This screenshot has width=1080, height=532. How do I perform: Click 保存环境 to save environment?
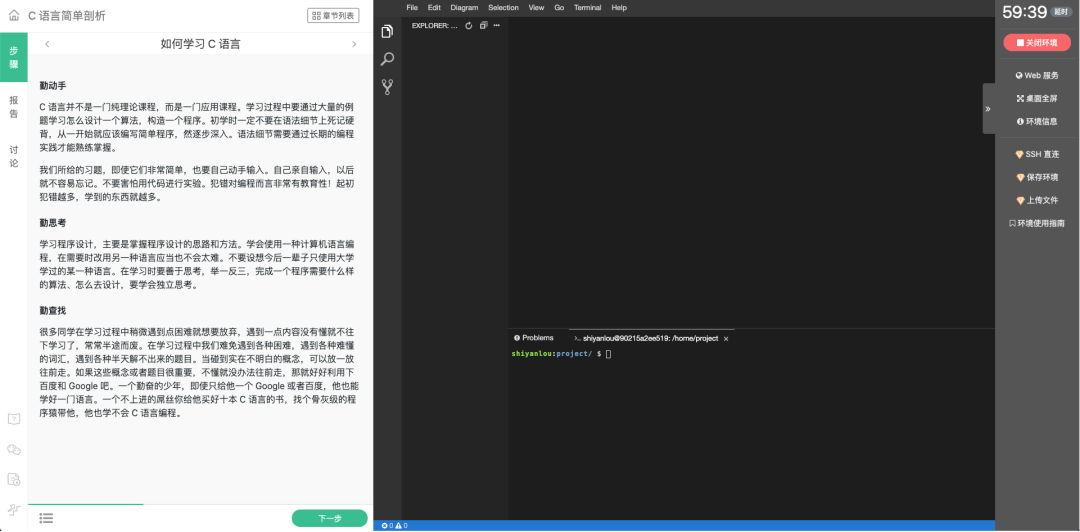tap(1037, 177)
